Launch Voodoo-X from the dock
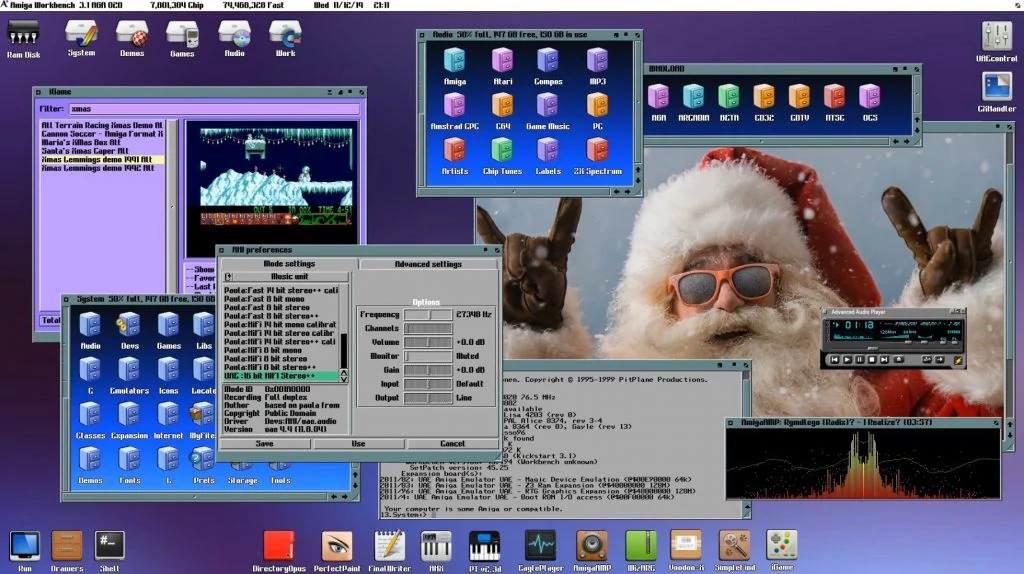This screenshot has width=1024, height=574. pos(686,551)
